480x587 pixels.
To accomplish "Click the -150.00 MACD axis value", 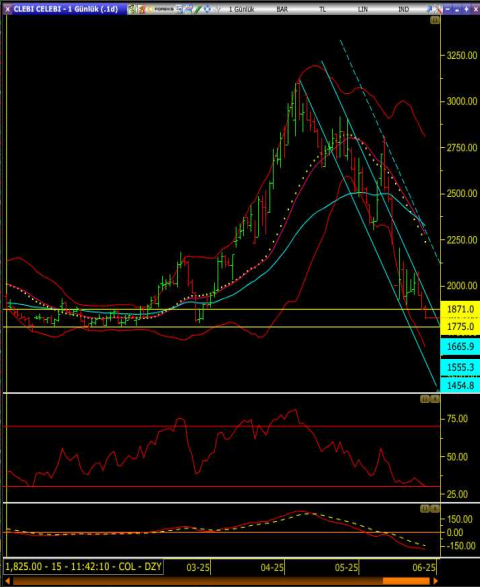I will point(461,546).
